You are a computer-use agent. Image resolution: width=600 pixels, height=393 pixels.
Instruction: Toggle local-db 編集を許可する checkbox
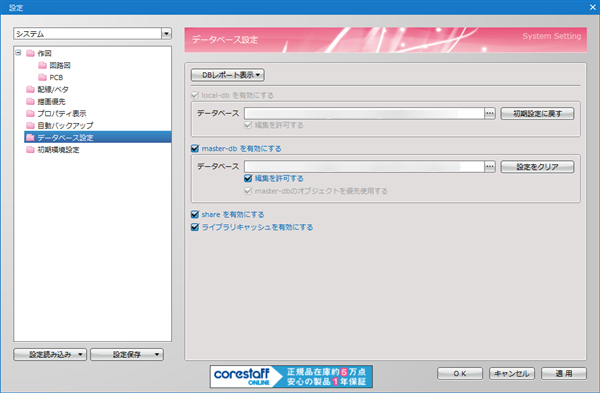(248, 125)
